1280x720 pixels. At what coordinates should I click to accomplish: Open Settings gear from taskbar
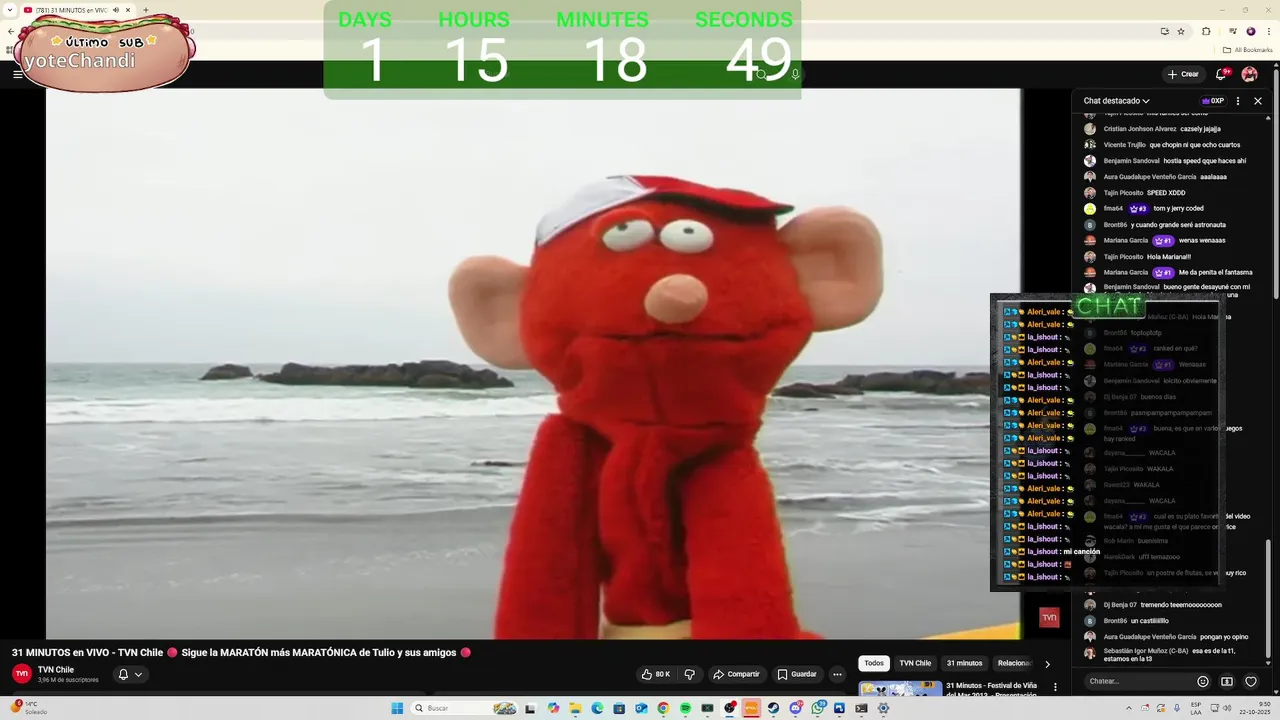coord(883,708)
